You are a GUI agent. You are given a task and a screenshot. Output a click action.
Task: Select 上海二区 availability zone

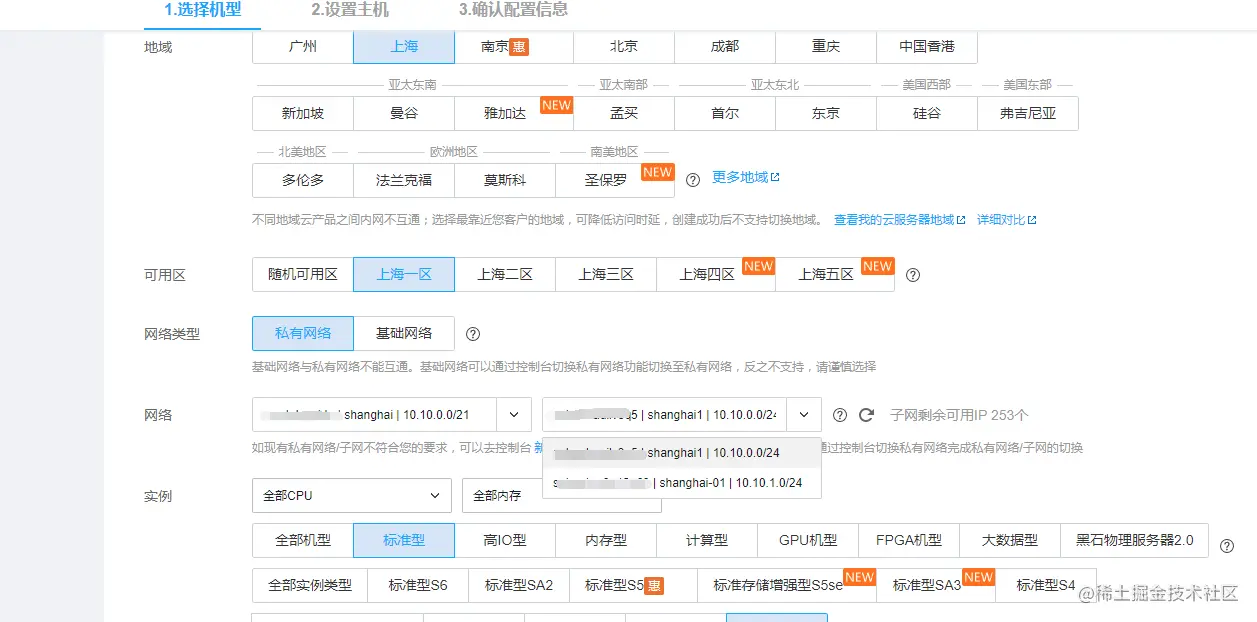(505, 274)
